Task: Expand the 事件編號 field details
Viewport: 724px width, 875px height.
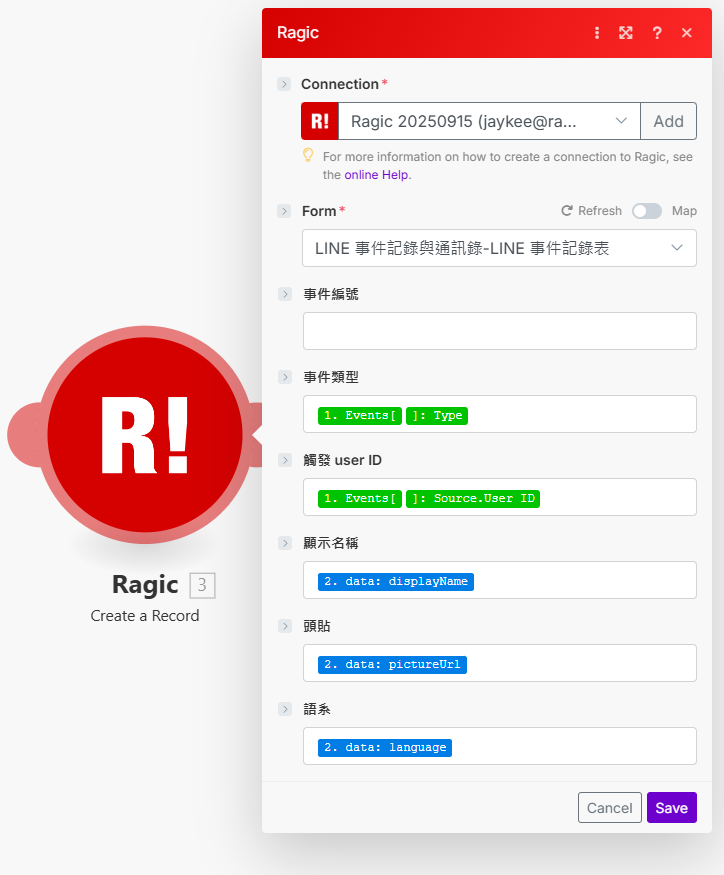Action: point(285,294)
